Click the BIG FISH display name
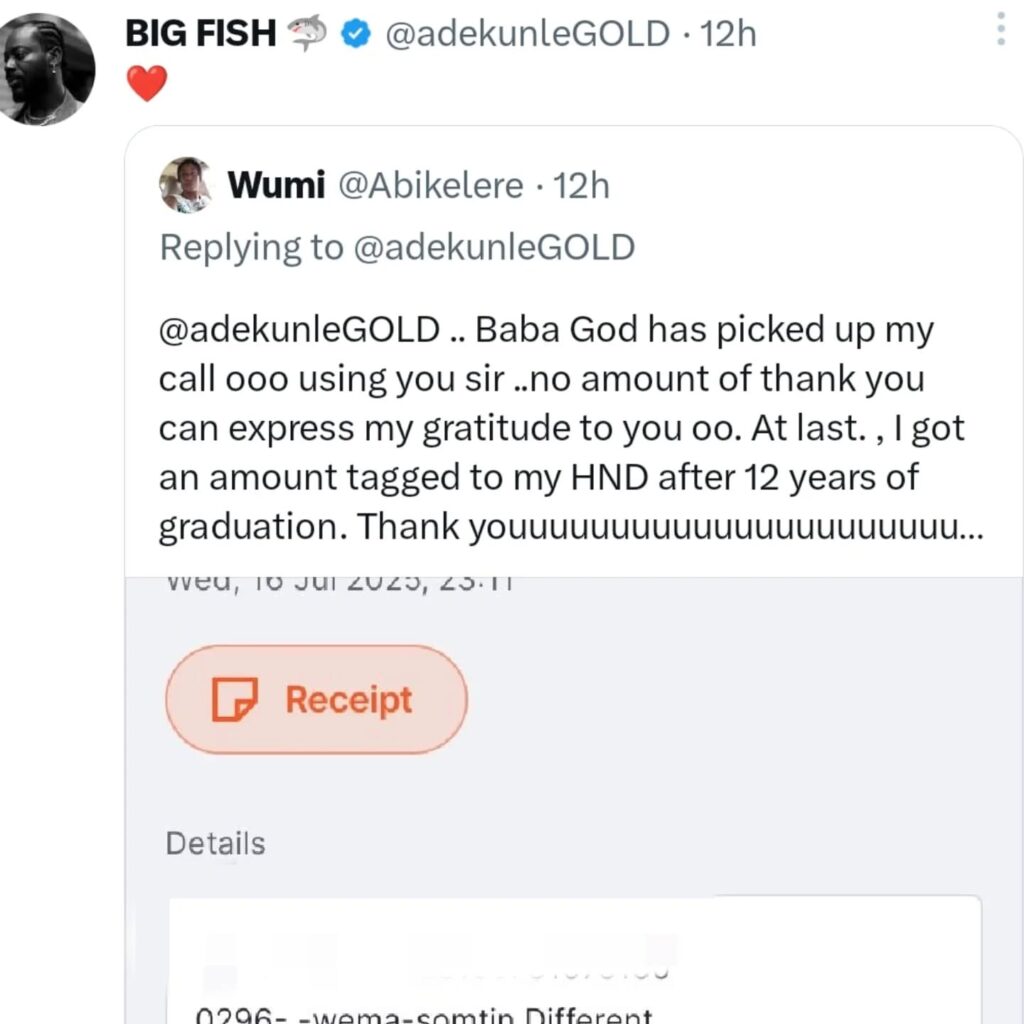 click(200, 34)
